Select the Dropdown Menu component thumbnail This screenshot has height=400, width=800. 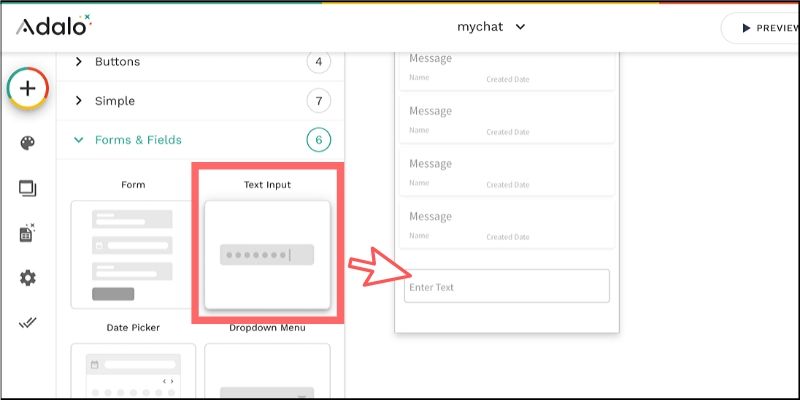click(267, 371)
